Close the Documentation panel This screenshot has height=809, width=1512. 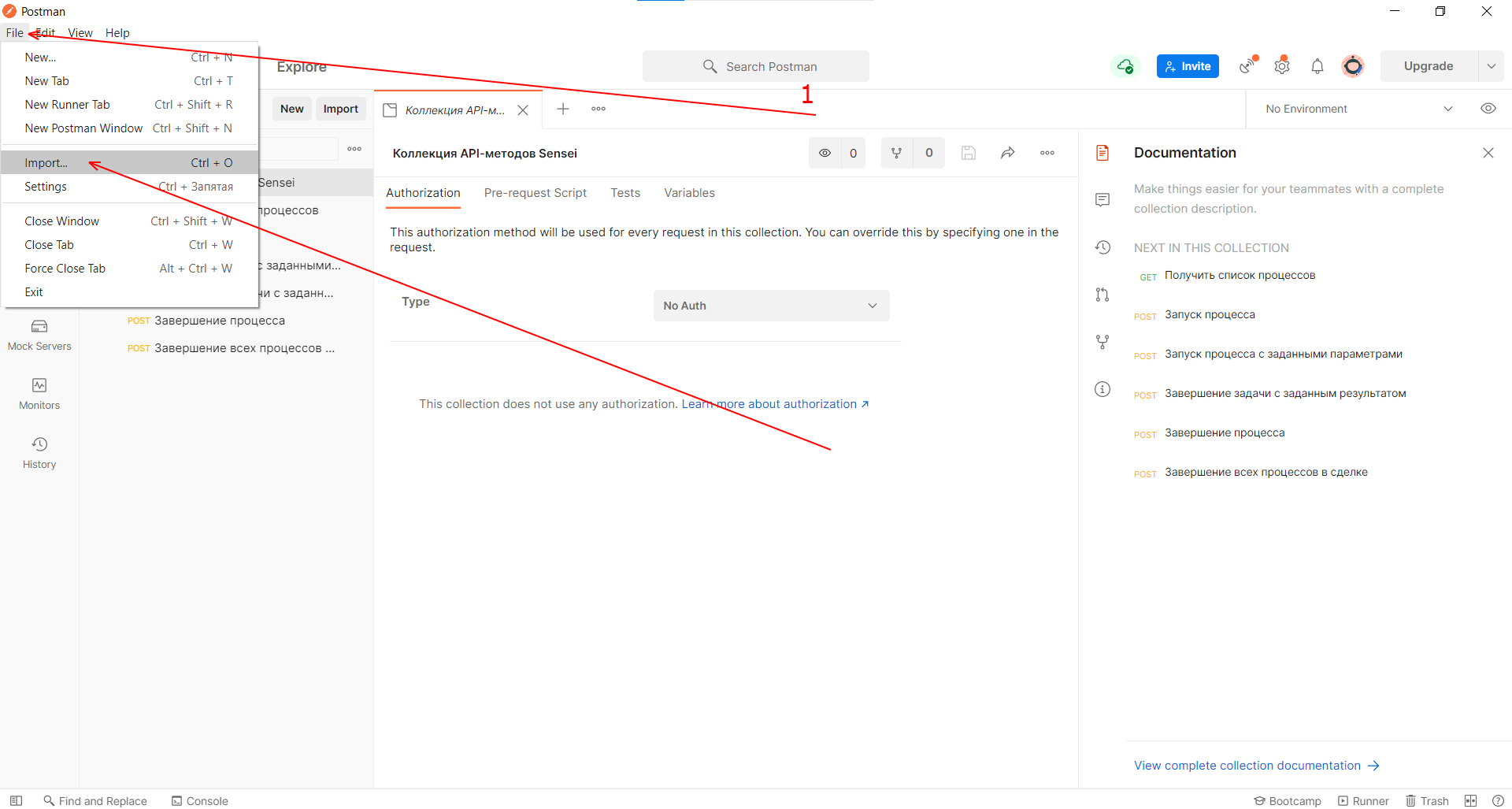(x=1488, y=153)
